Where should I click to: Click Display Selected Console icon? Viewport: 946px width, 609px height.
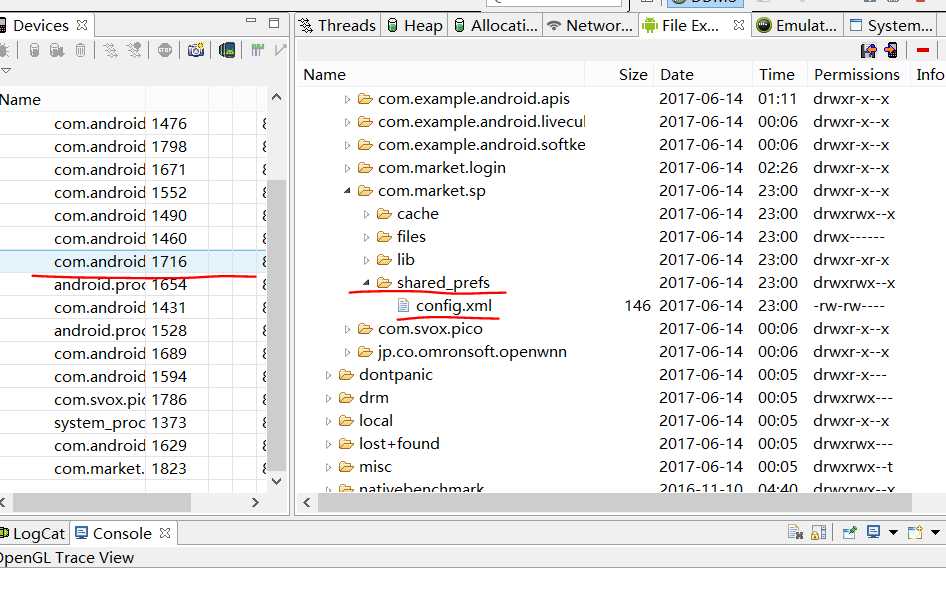(873, 532)
